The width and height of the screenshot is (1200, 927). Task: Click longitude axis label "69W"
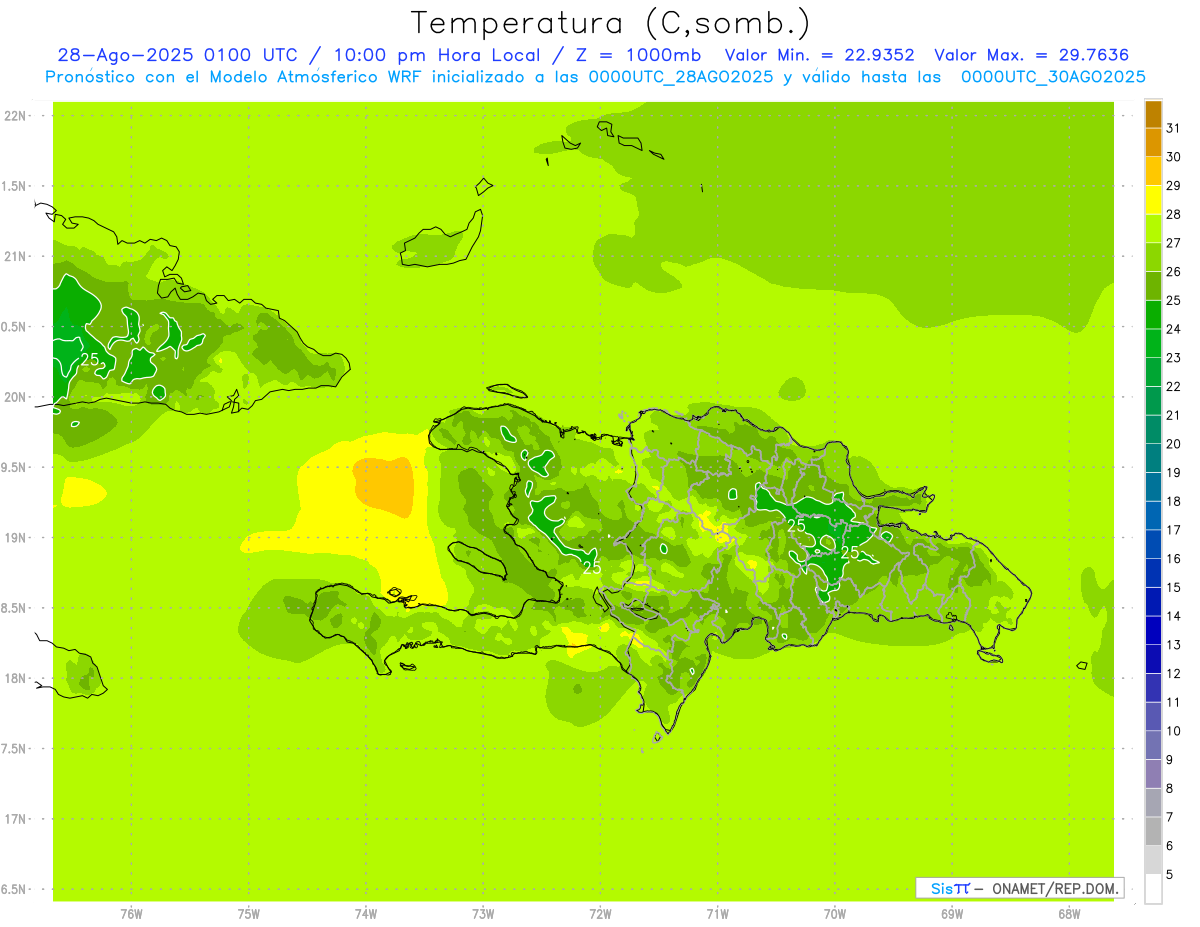click(x=952, y=914)
